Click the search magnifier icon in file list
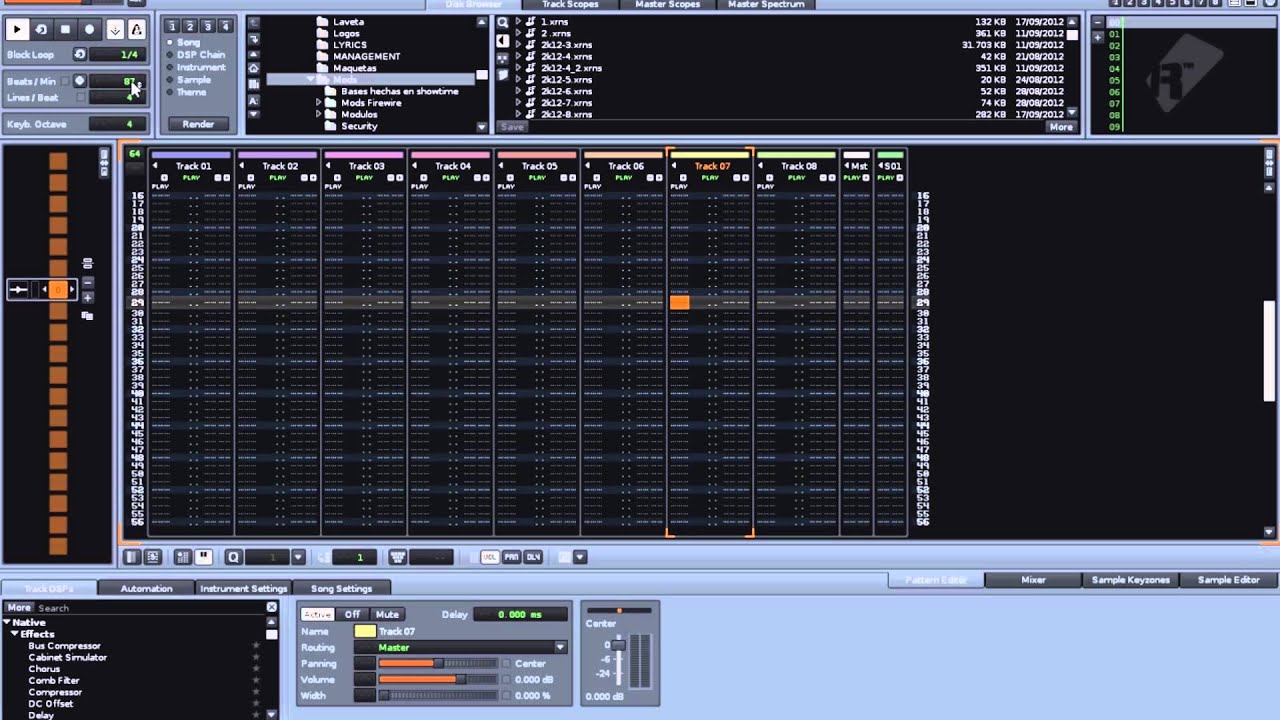The height and width of the screenshot is (720, 1280). 503,22
